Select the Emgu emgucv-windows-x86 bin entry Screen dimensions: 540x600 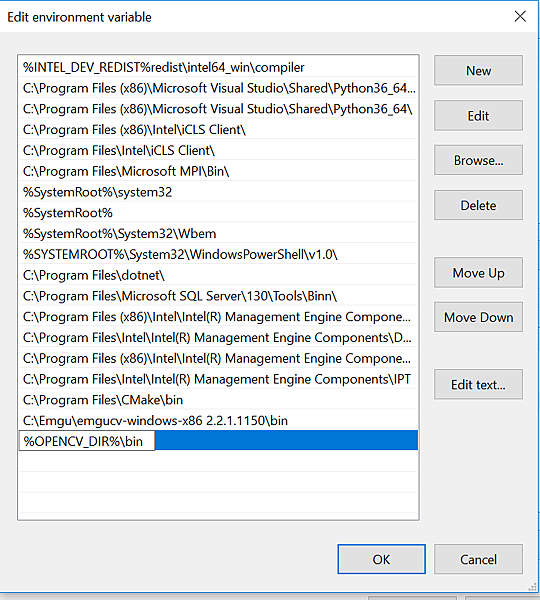tap(218, 421)
